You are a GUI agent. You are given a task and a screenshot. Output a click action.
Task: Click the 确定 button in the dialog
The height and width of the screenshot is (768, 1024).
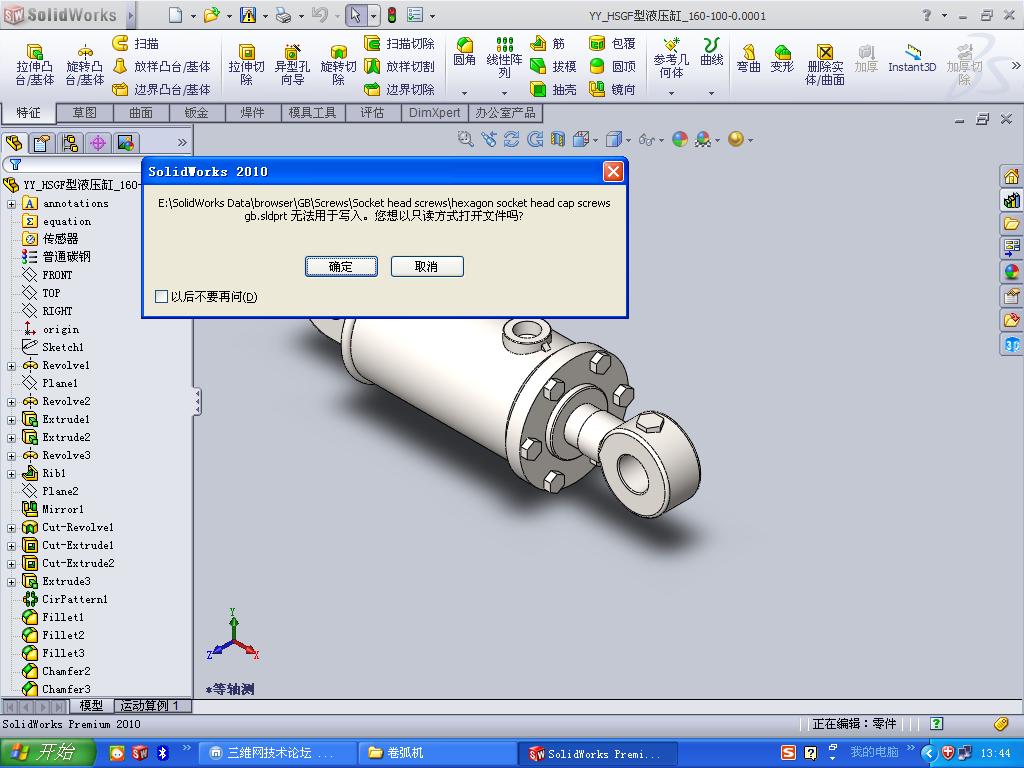341,266
